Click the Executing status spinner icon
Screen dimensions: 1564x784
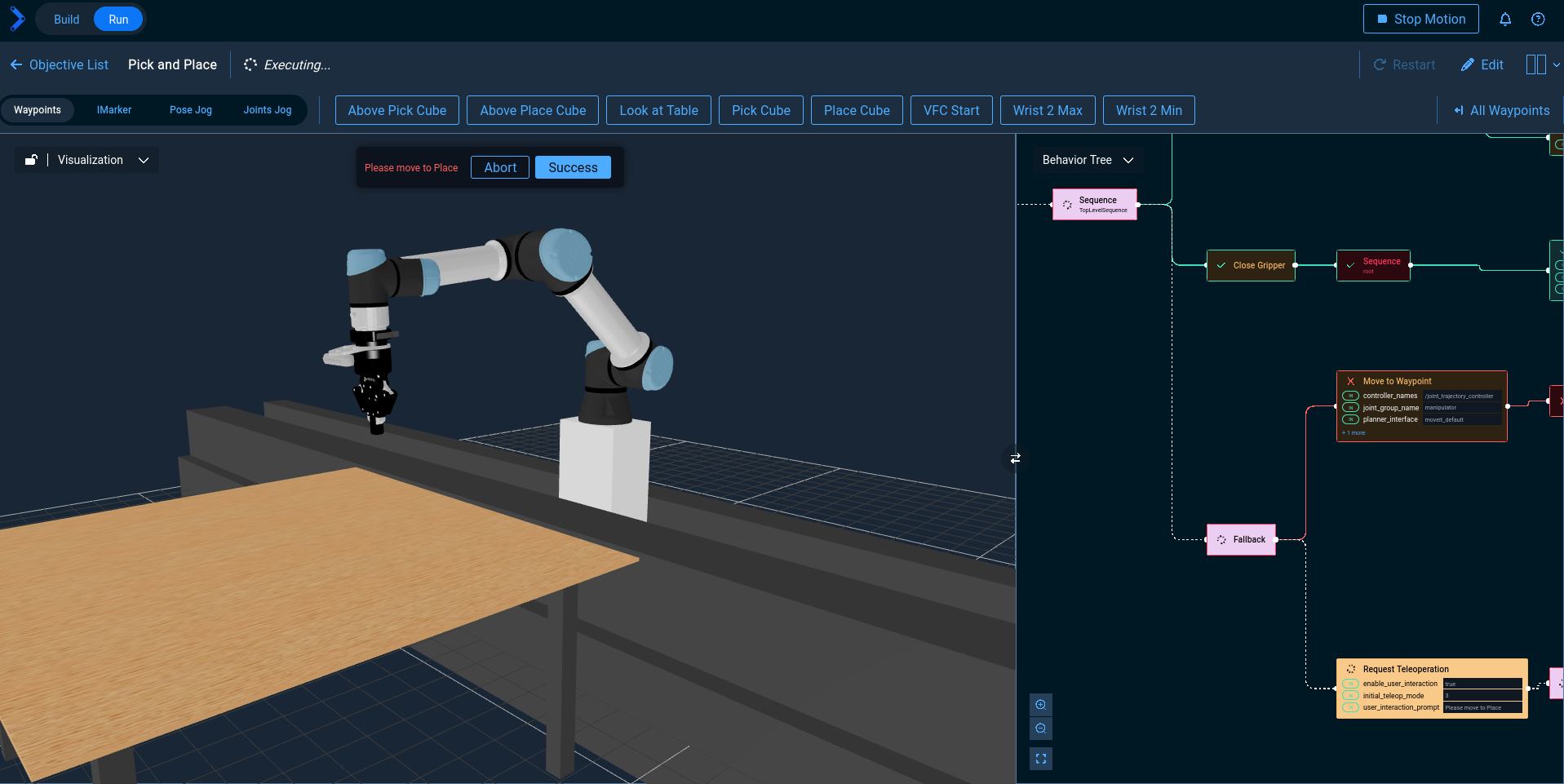click(x=250, y=64)
